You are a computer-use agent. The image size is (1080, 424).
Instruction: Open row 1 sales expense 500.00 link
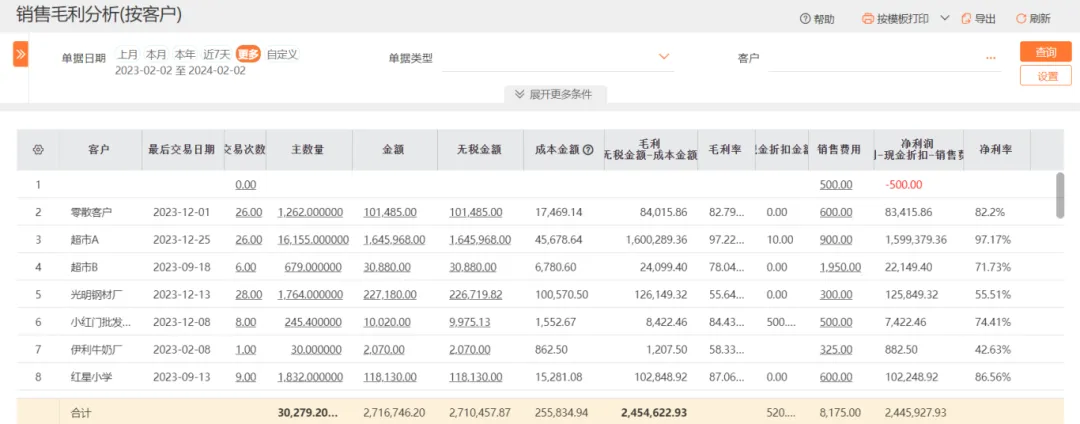pyautogui.click(x=836, y=184)
